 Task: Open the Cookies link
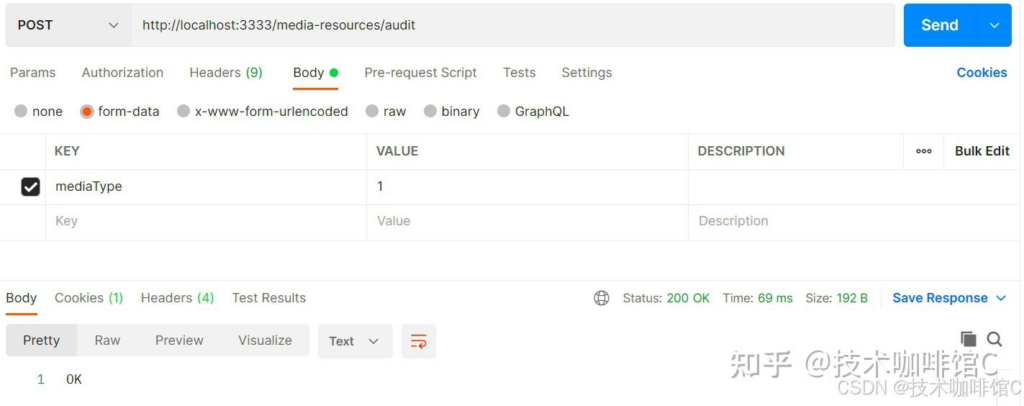point(981,73)
